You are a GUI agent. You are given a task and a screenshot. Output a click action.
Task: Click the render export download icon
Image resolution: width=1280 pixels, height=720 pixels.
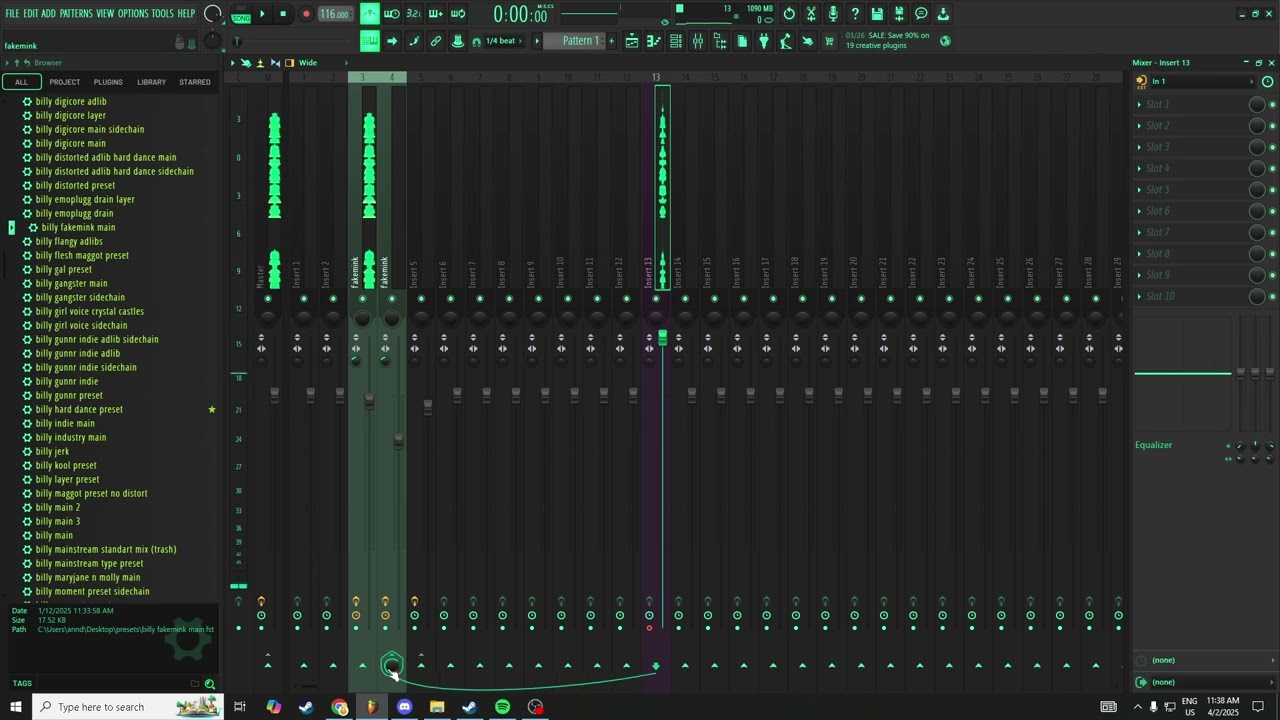pyautogui.click(x=943, y=14)
